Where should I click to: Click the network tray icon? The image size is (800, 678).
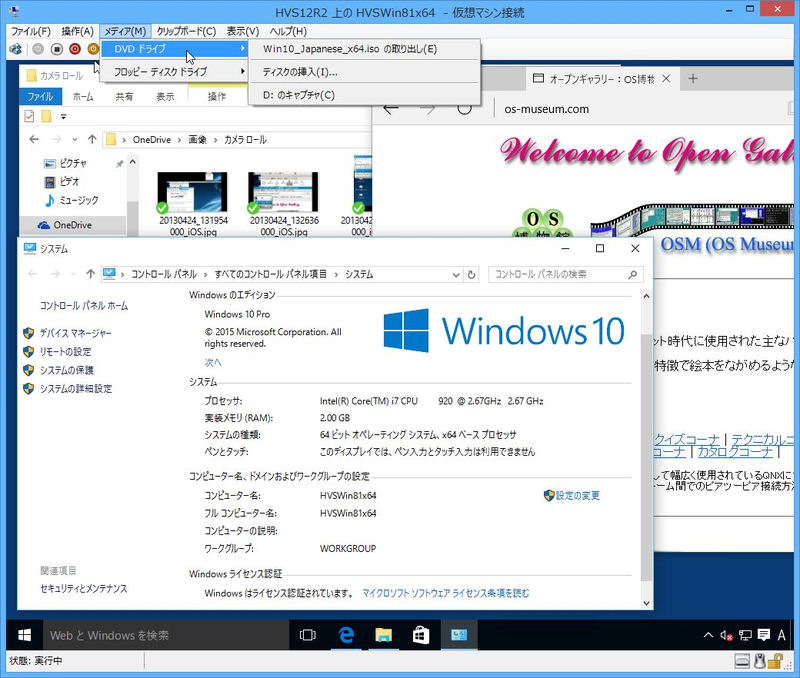coord(745,635)
